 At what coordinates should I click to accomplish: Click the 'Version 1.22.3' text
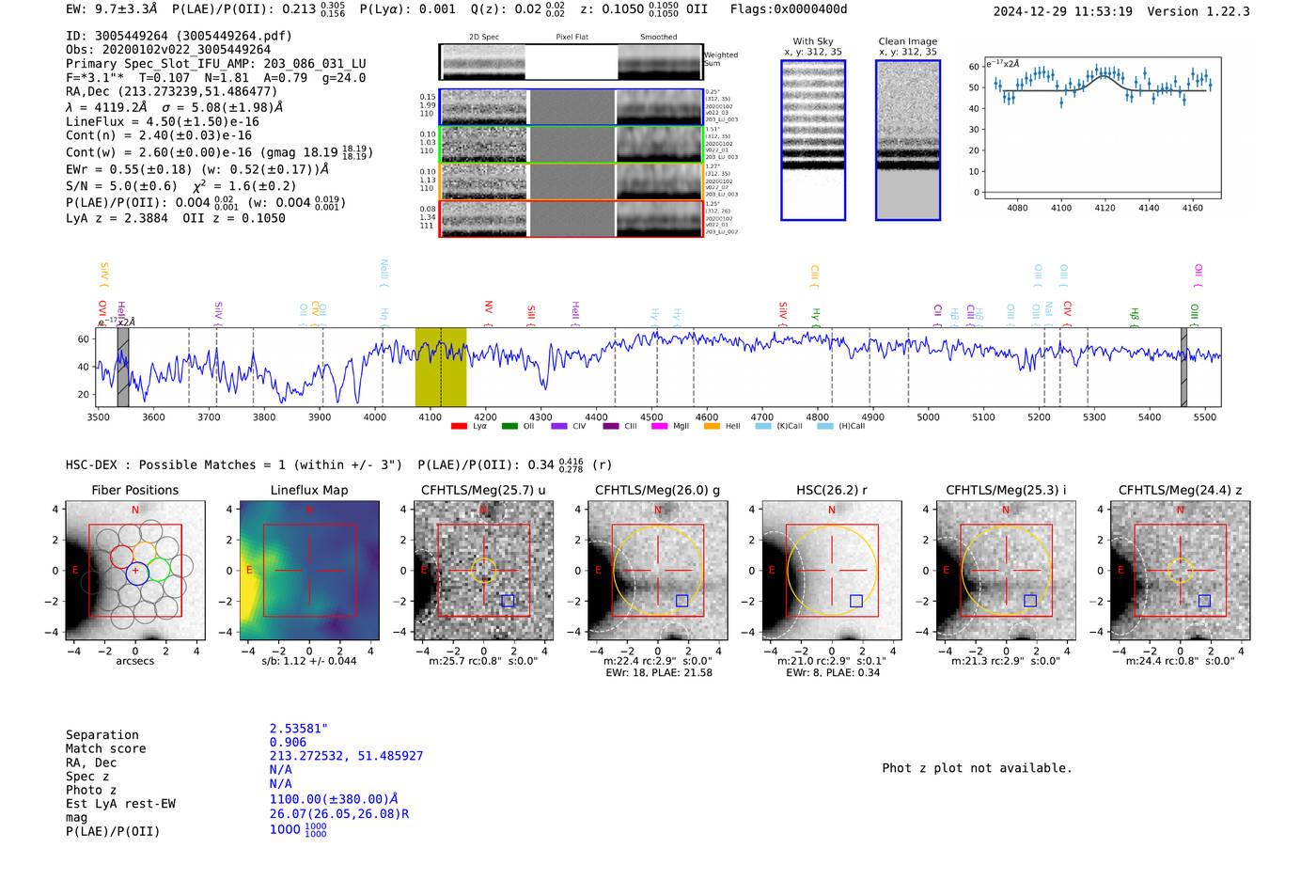(1198, 11)
